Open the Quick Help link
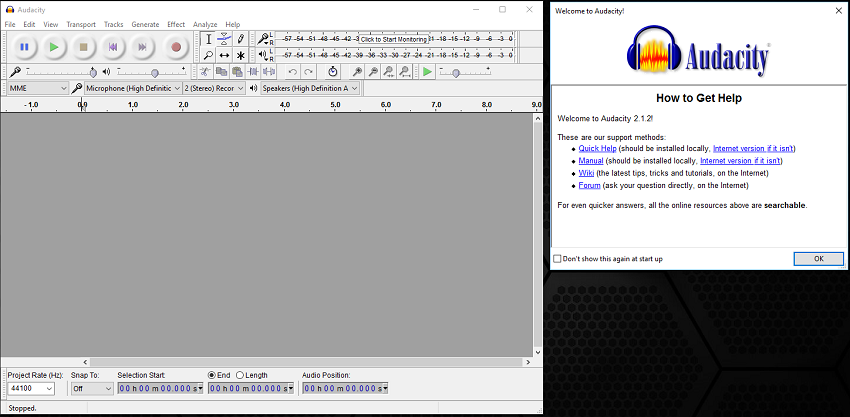This screenshot has height=417, width=850. (597, 148)
